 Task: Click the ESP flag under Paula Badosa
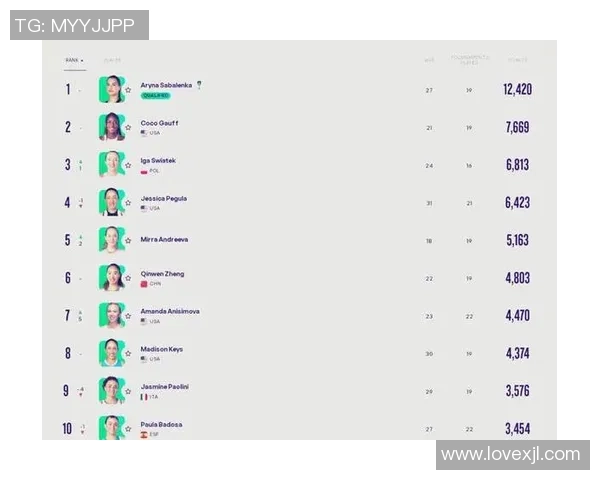144,434
